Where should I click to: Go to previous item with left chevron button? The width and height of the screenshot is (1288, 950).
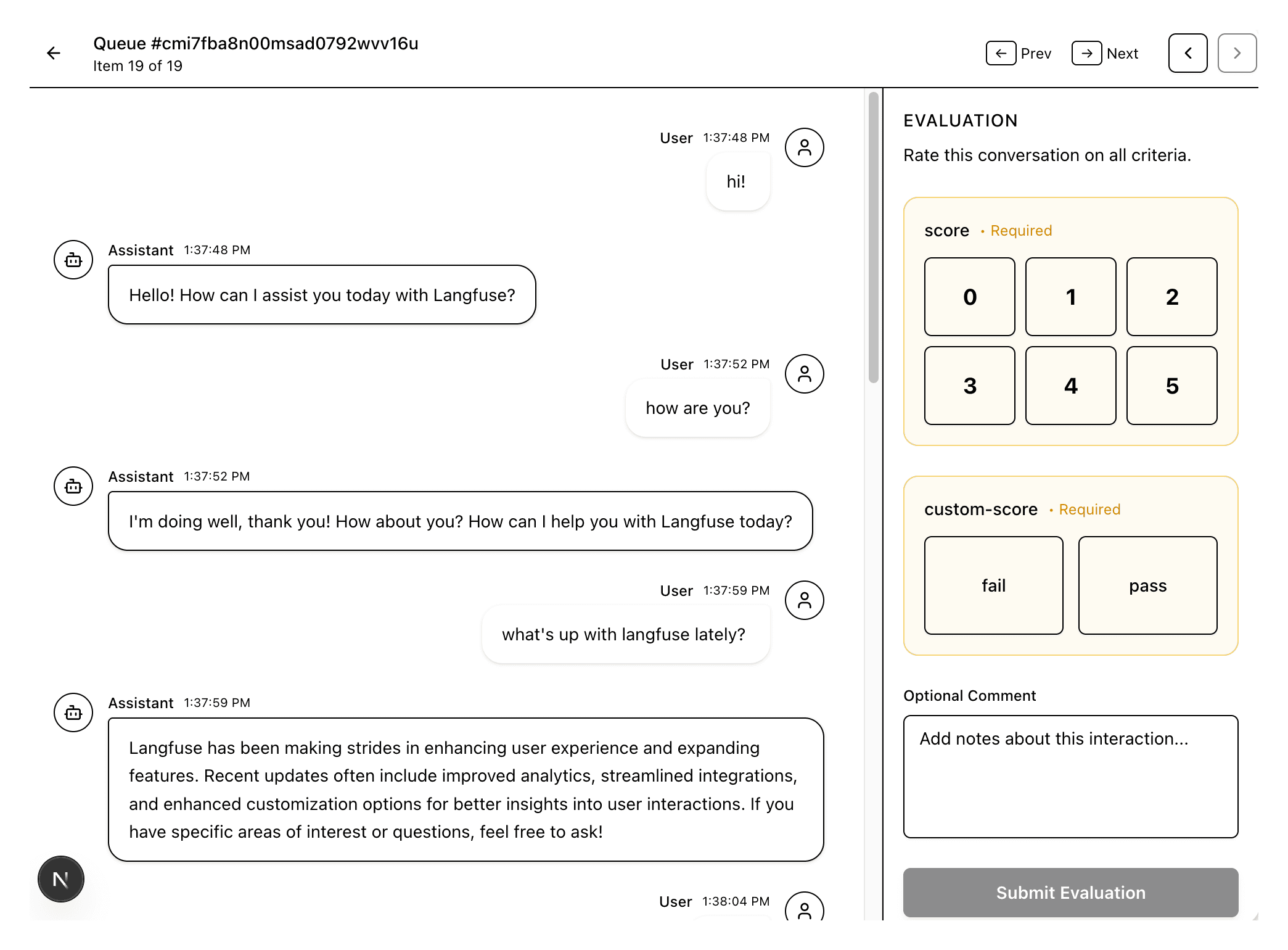(x=1187, y=53)
